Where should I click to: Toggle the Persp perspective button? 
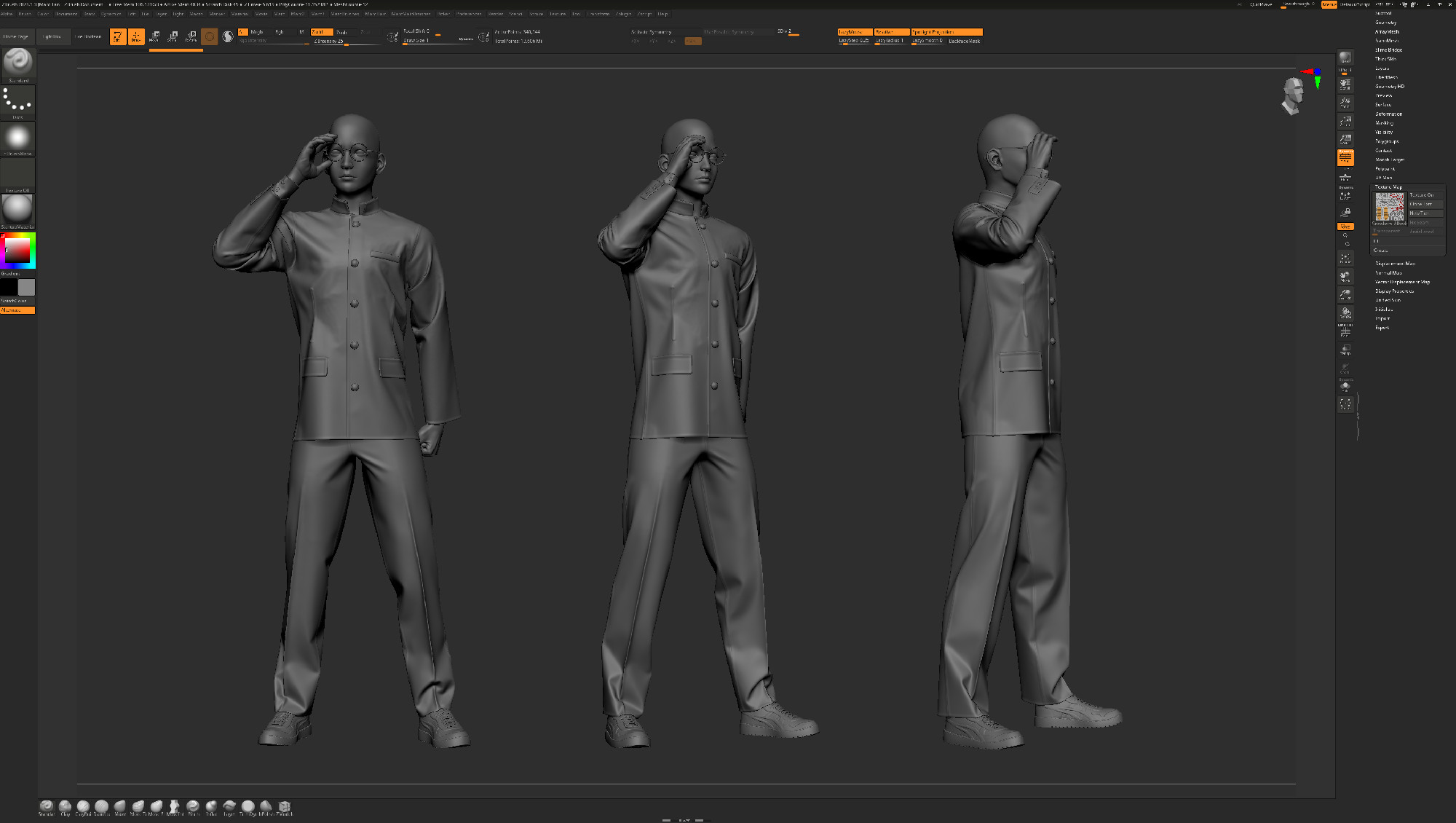click(x=1345, y=157)
